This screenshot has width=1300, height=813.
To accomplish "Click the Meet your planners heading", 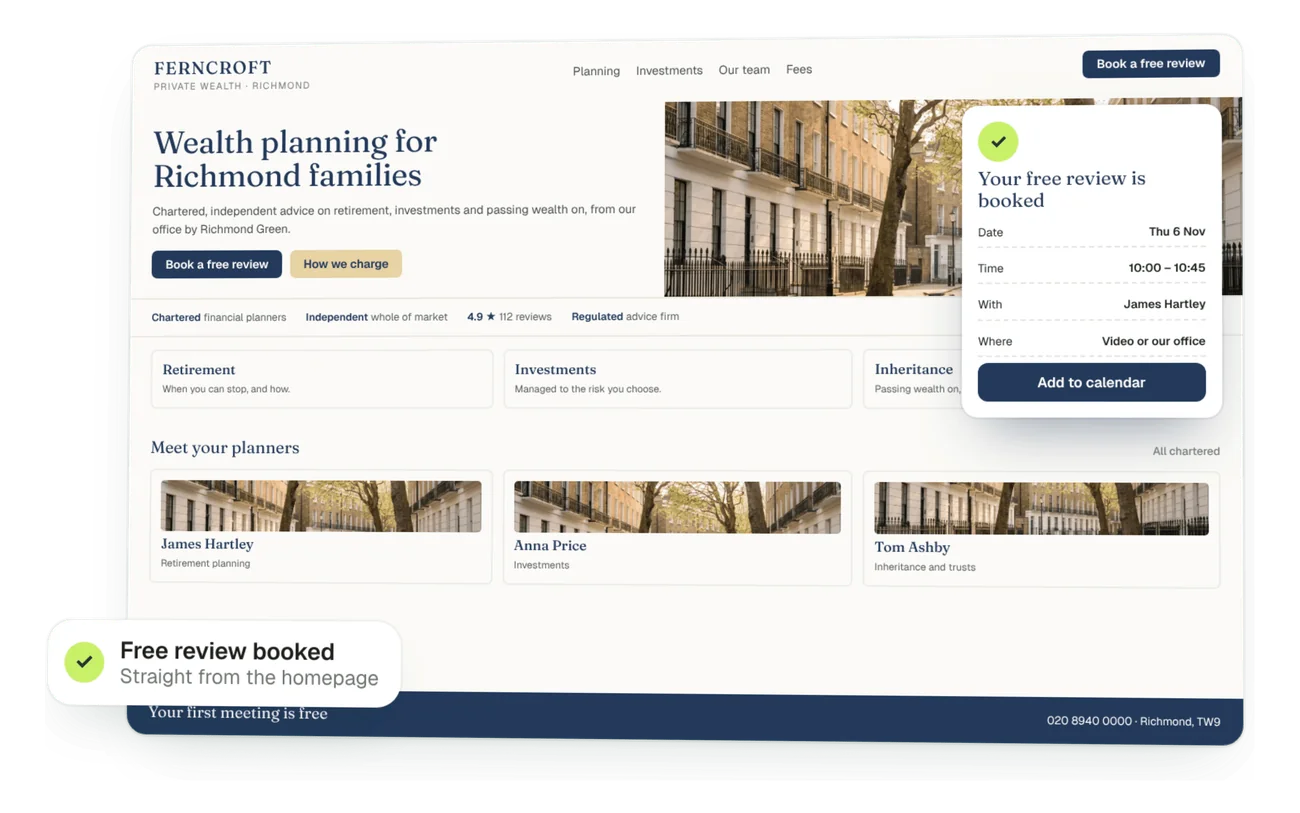I will click(225, 447).
